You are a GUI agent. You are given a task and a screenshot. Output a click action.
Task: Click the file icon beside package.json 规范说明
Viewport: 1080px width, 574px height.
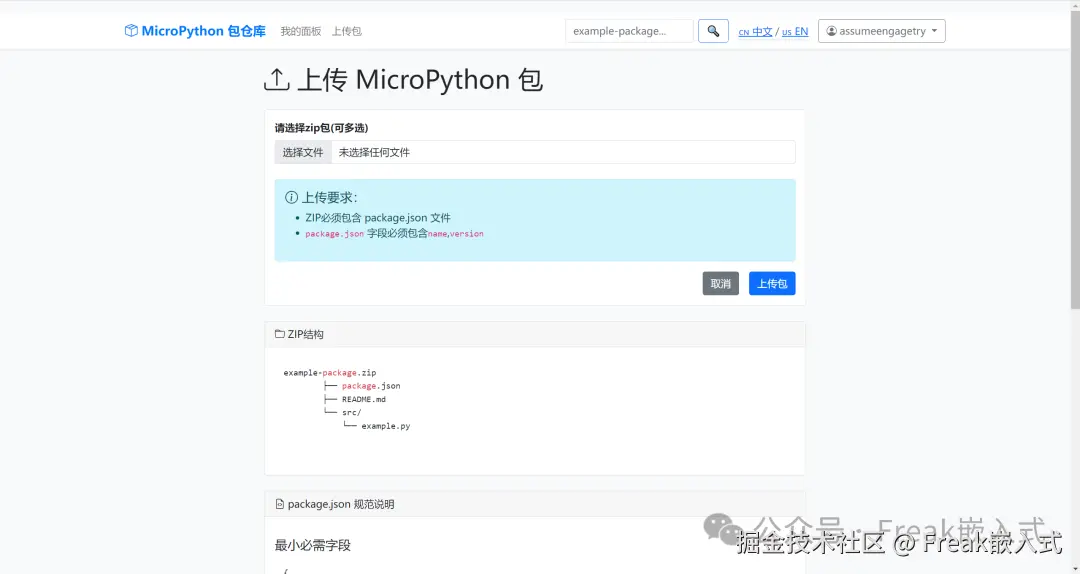280,504
